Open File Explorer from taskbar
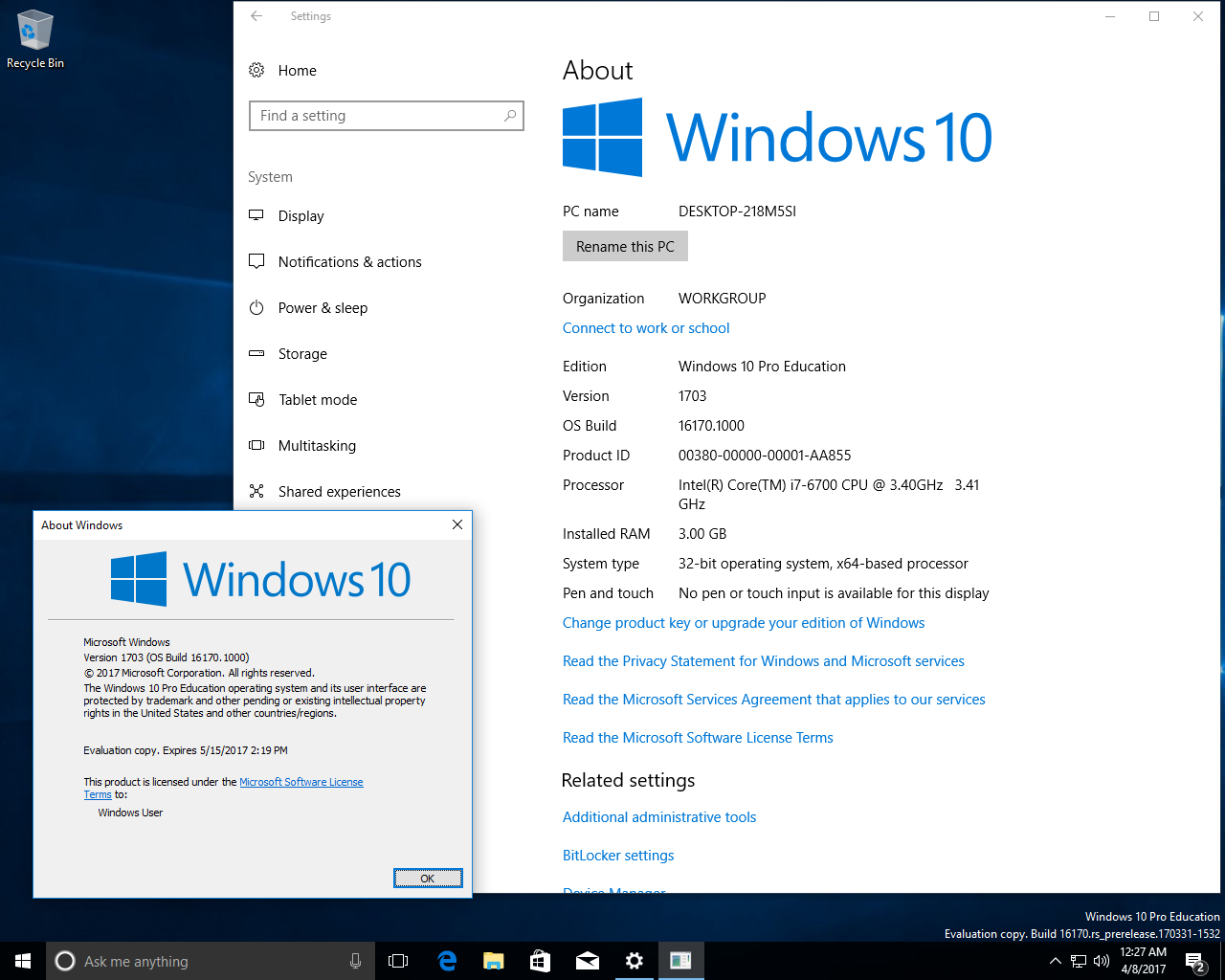The width and height of the screenshot is (1225, 980). tap(494, 961)
